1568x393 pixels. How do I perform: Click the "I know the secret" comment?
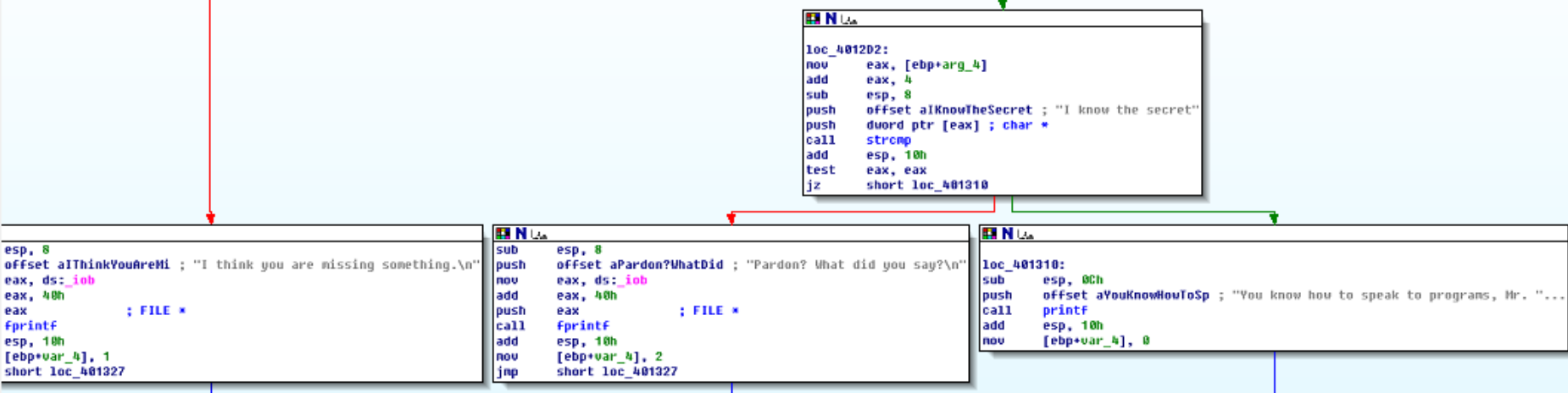(x=1126, y=110)
